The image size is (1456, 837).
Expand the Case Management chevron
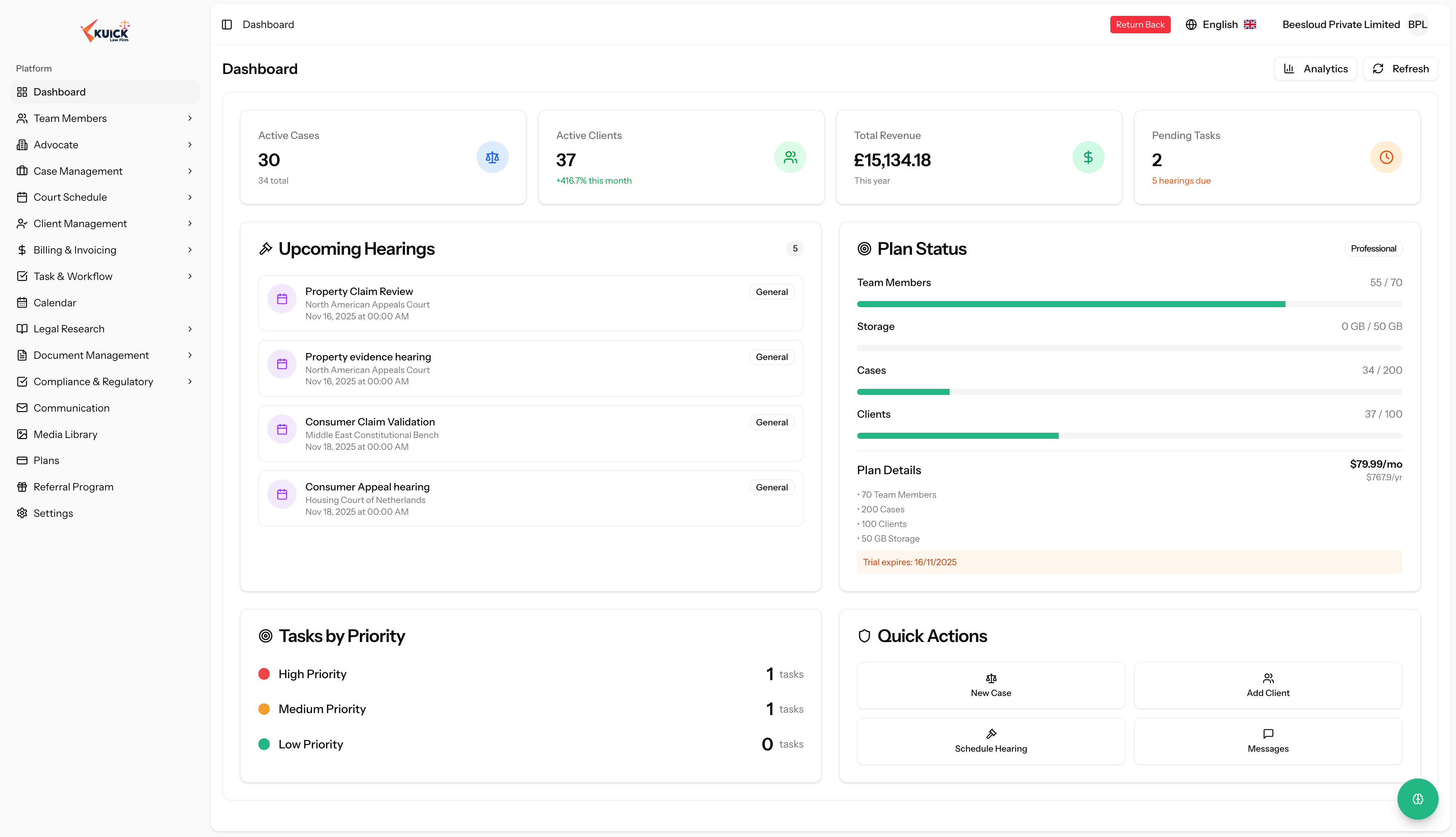click(190, 171)
